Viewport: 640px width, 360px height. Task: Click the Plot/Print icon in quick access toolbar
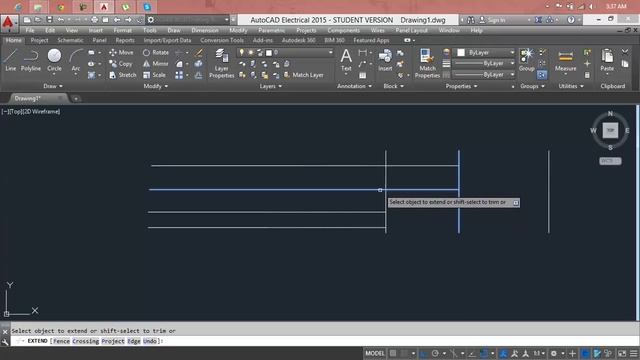94,20
